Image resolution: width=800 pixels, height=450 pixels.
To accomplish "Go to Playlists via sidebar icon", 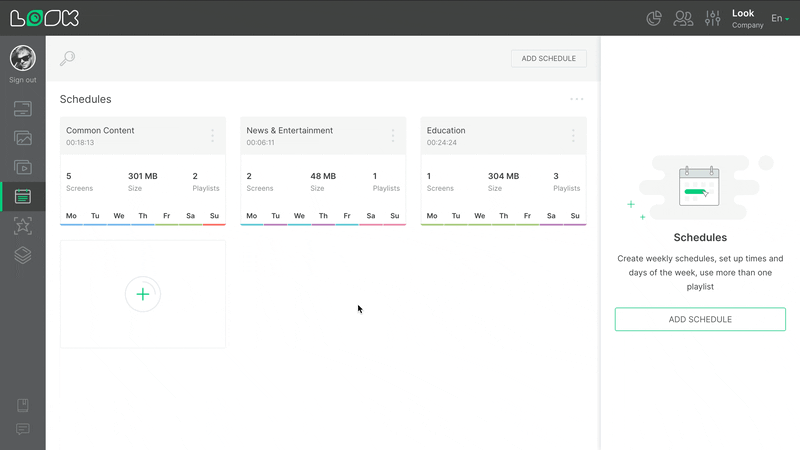I will [22, 167].
